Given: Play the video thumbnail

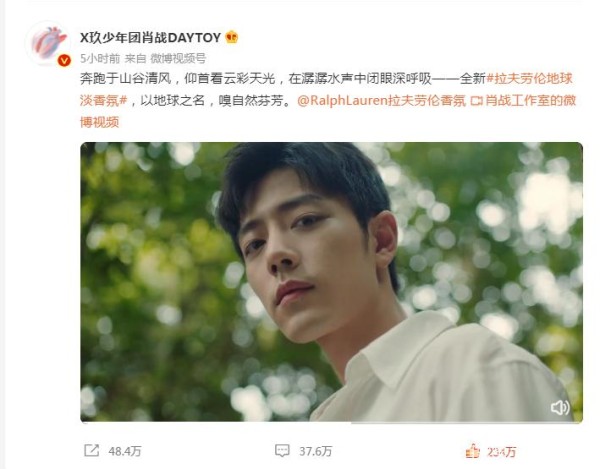Looking at the screenshot, I should point(331,282).
